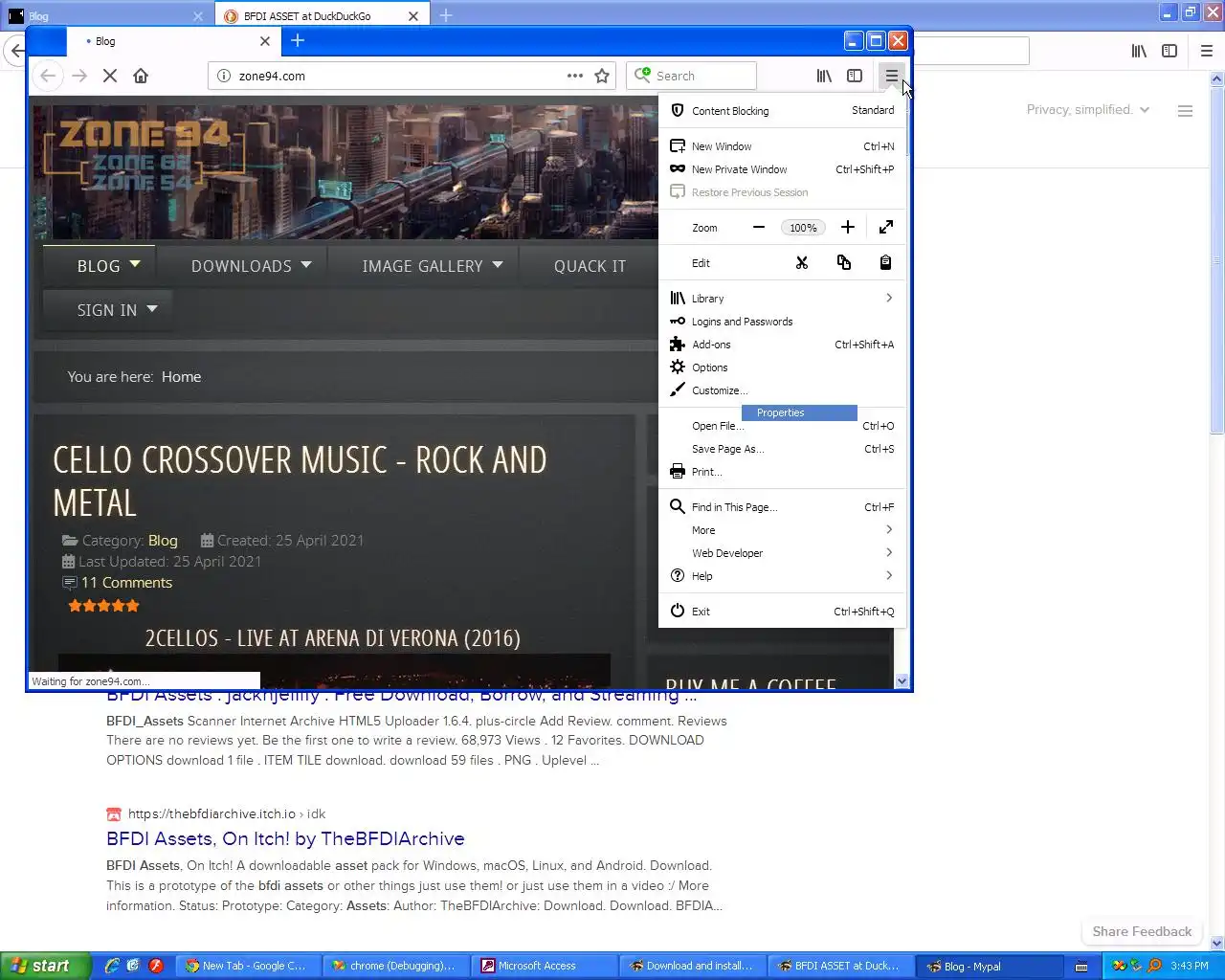Choose Save Page As... entry
Image resolution: width=1225 pixels, height=980 pixels.
[782, 449]
